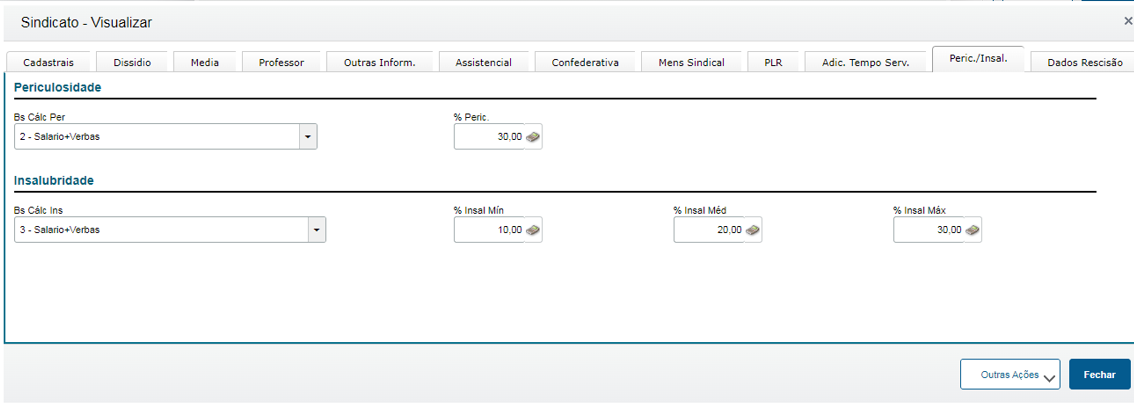Click calculator icon beside % Peric. field
The width and height of the screenshot is (1134, 406).
[x=533, y=137]
